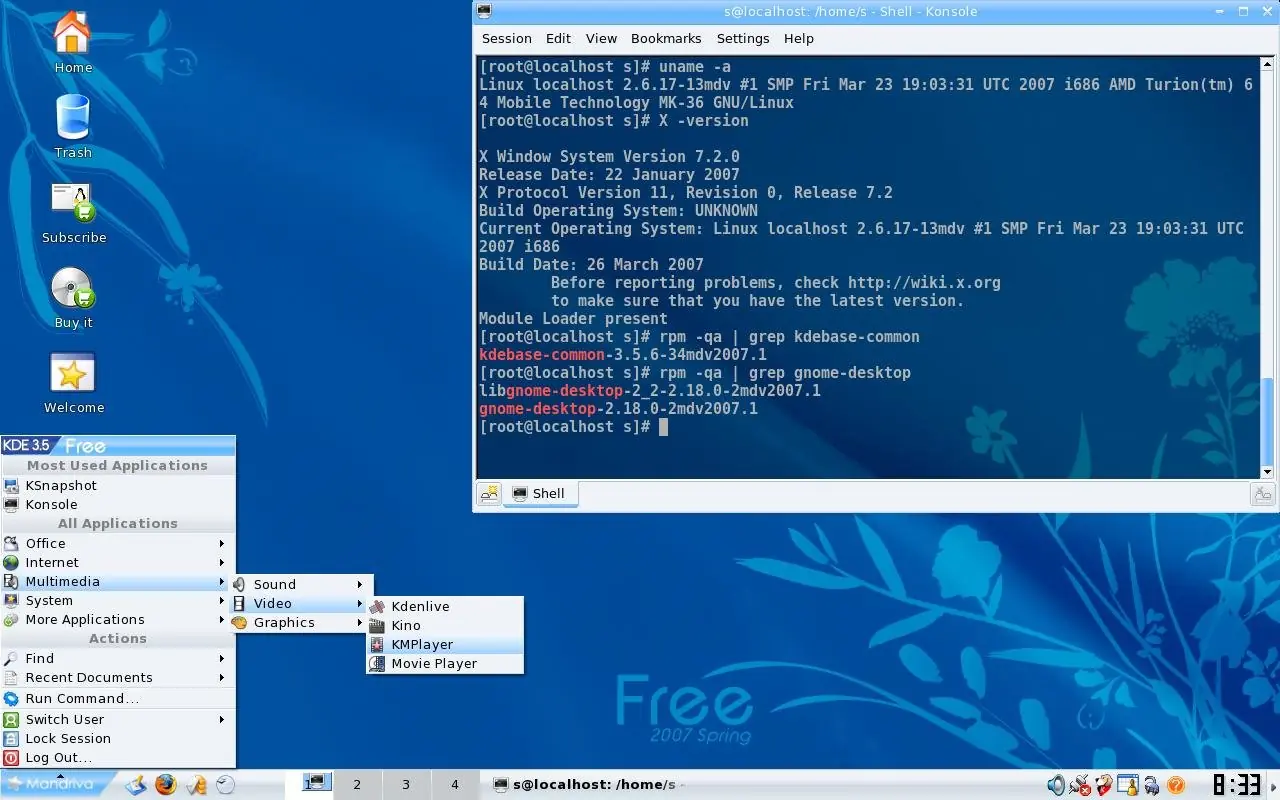Click the Buy it desktop icon
The image size is (1280, 800).
[x=73, y=297]
